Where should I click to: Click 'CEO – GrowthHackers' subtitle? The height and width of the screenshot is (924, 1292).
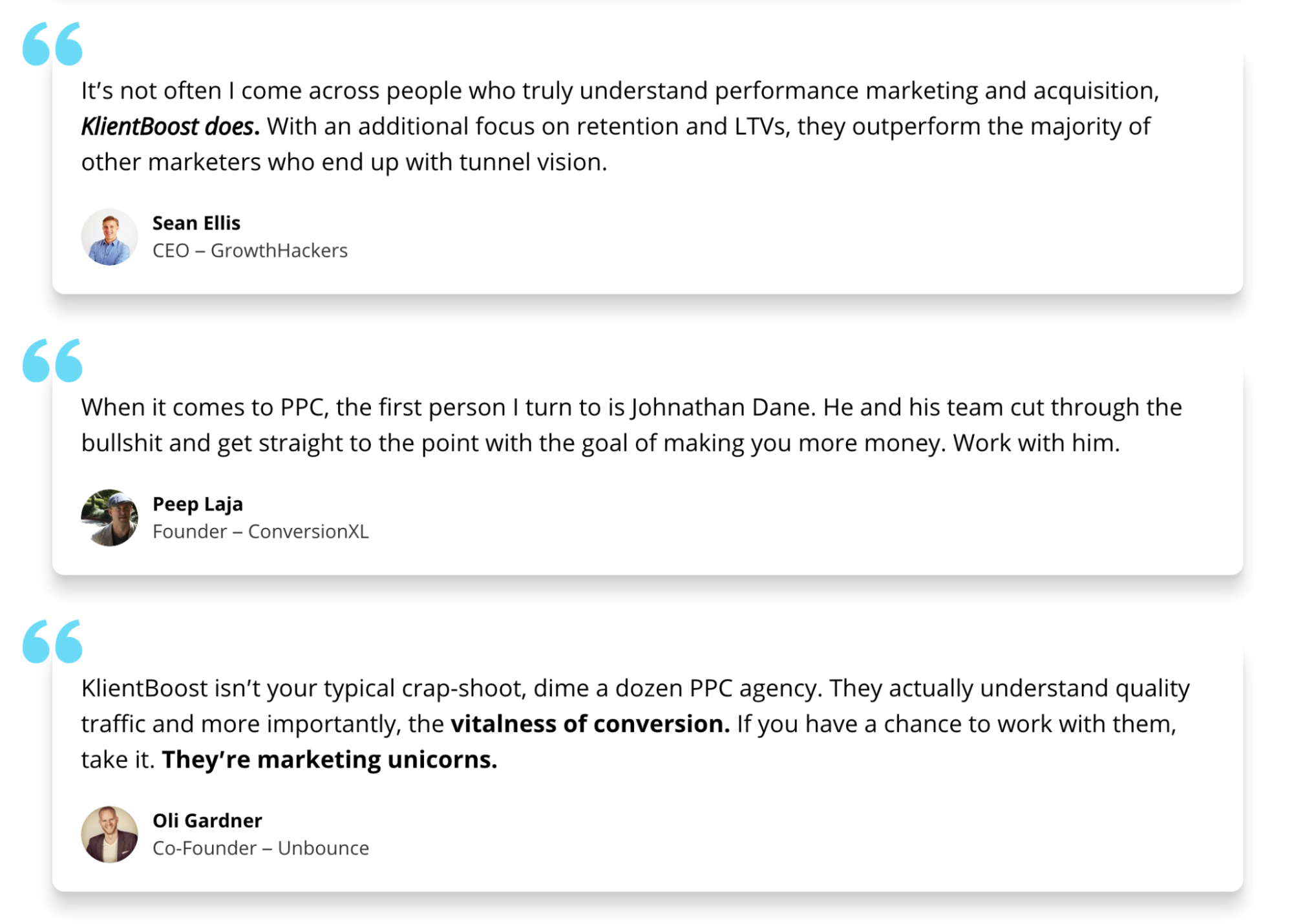pos(250,251)
